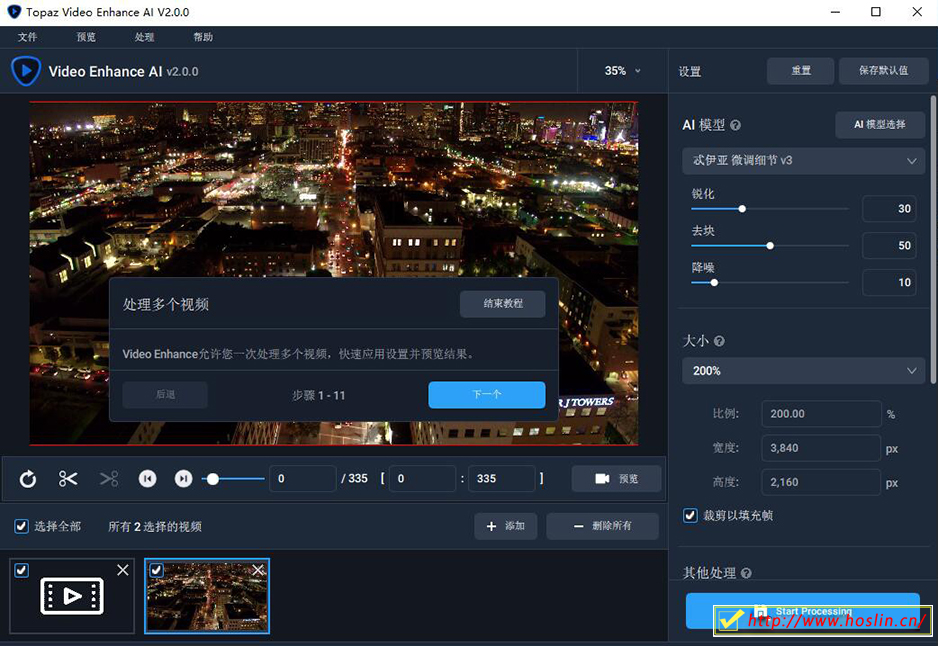Click the Start Processing button
Image resolution: width=938 pixels, height=646 pixels.
pyautogui.click(x=803, y=611)
